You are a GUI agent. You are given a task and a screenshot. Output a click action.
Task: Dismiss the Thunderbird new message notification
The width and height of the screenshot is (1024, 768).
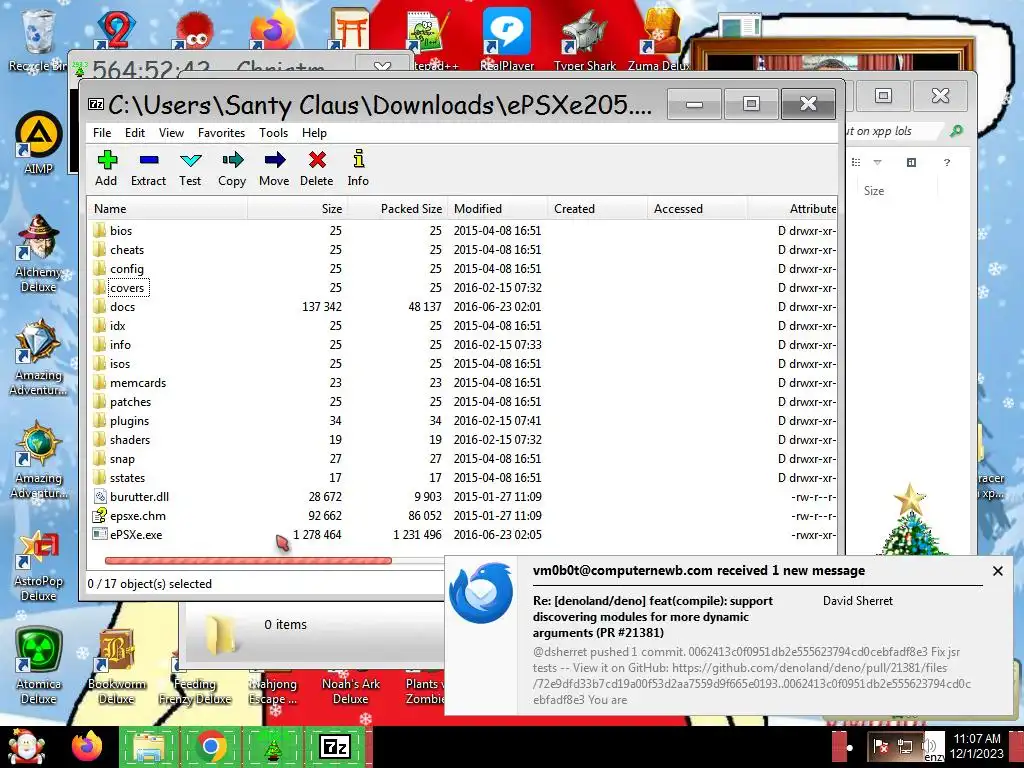(997, 571)
